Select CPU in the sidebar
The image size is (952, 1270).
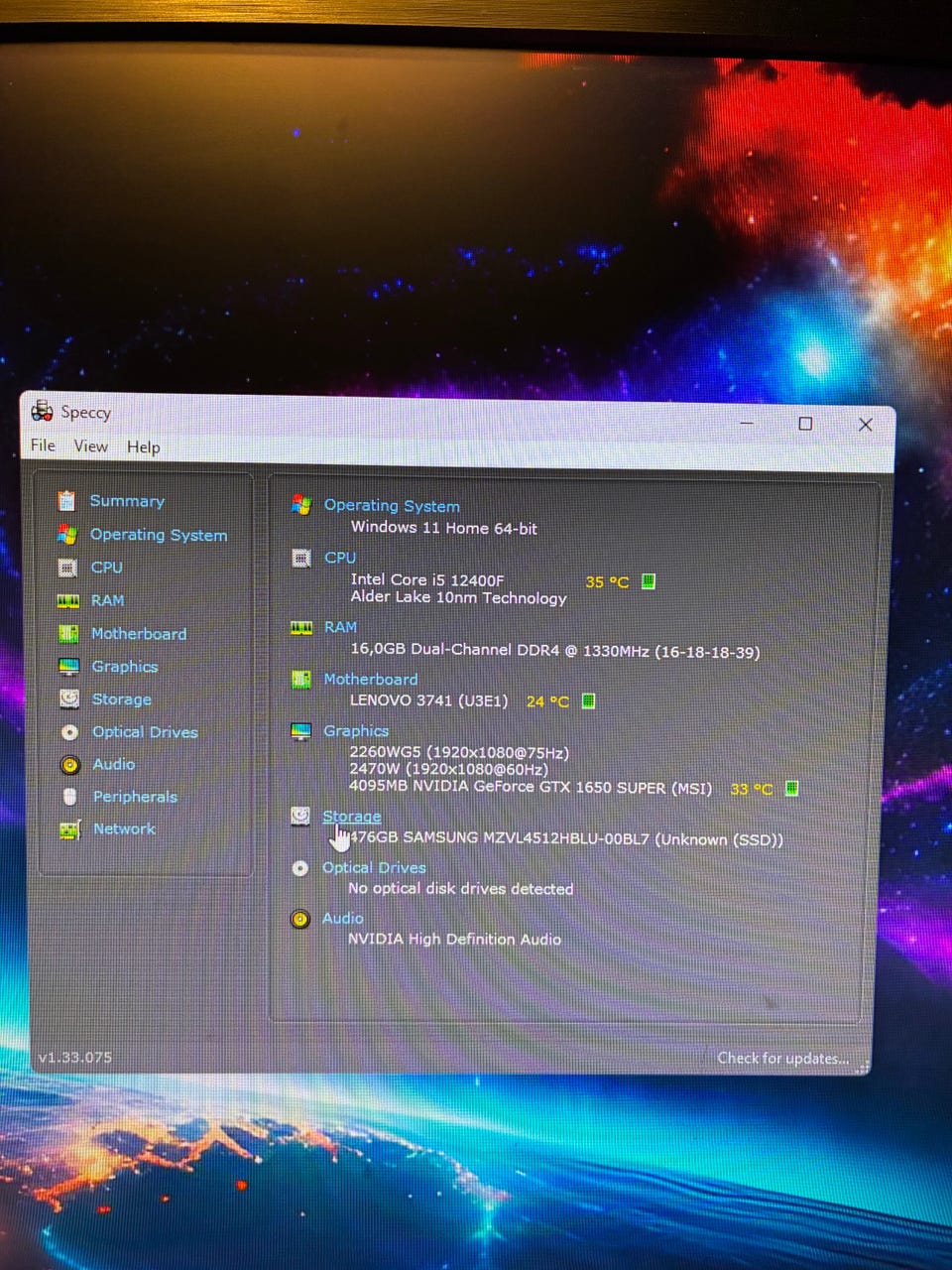tap(107, 568)
